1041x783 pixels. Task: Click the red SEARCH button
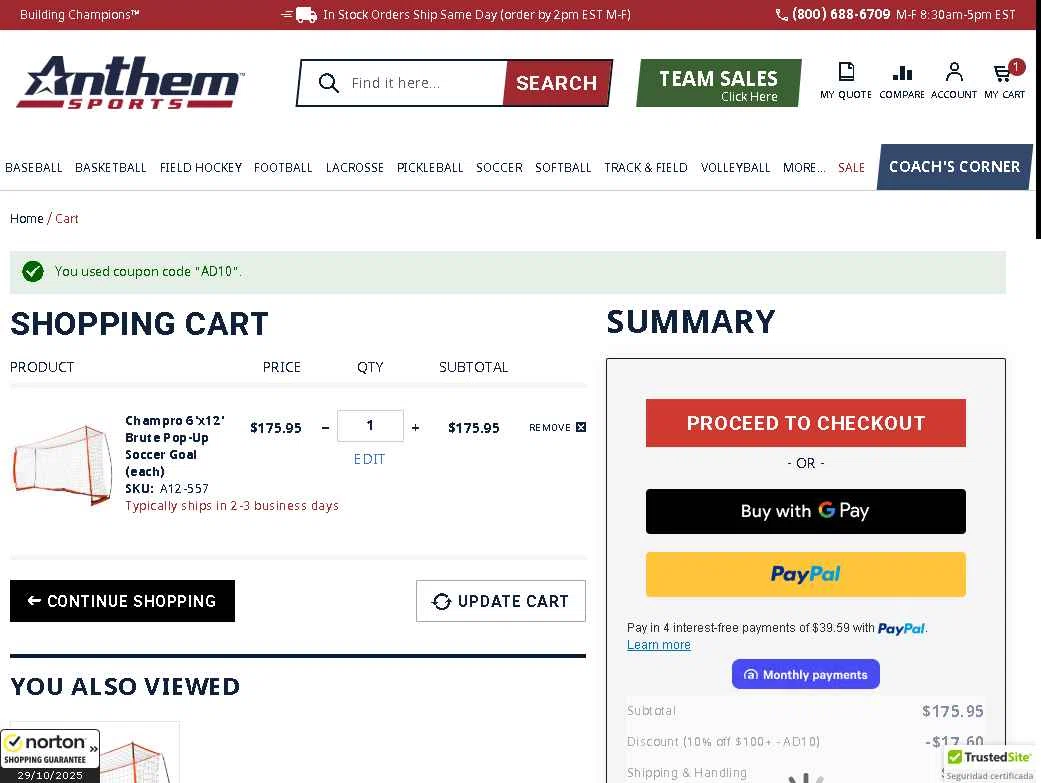pyautogui.click(x=557, y=83)
